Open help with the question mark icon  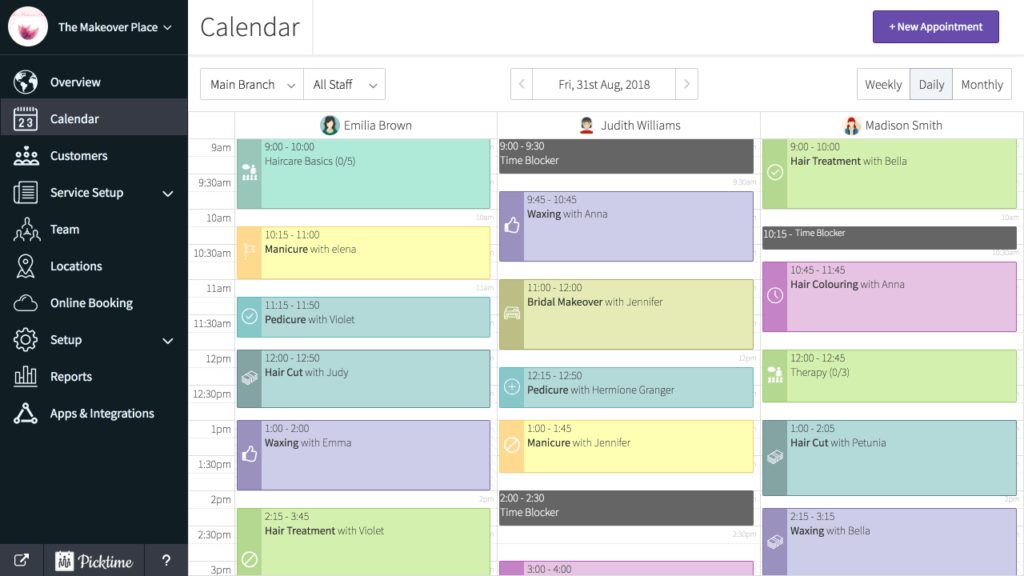[166, 560]
